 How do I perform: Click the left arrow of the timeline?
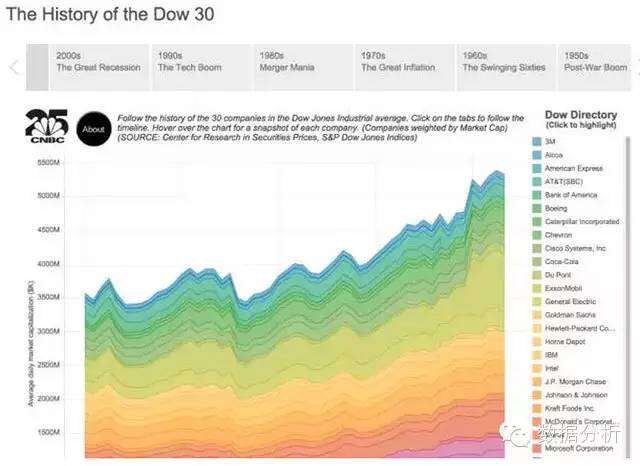pyautogui.click(x=13, y=68)
